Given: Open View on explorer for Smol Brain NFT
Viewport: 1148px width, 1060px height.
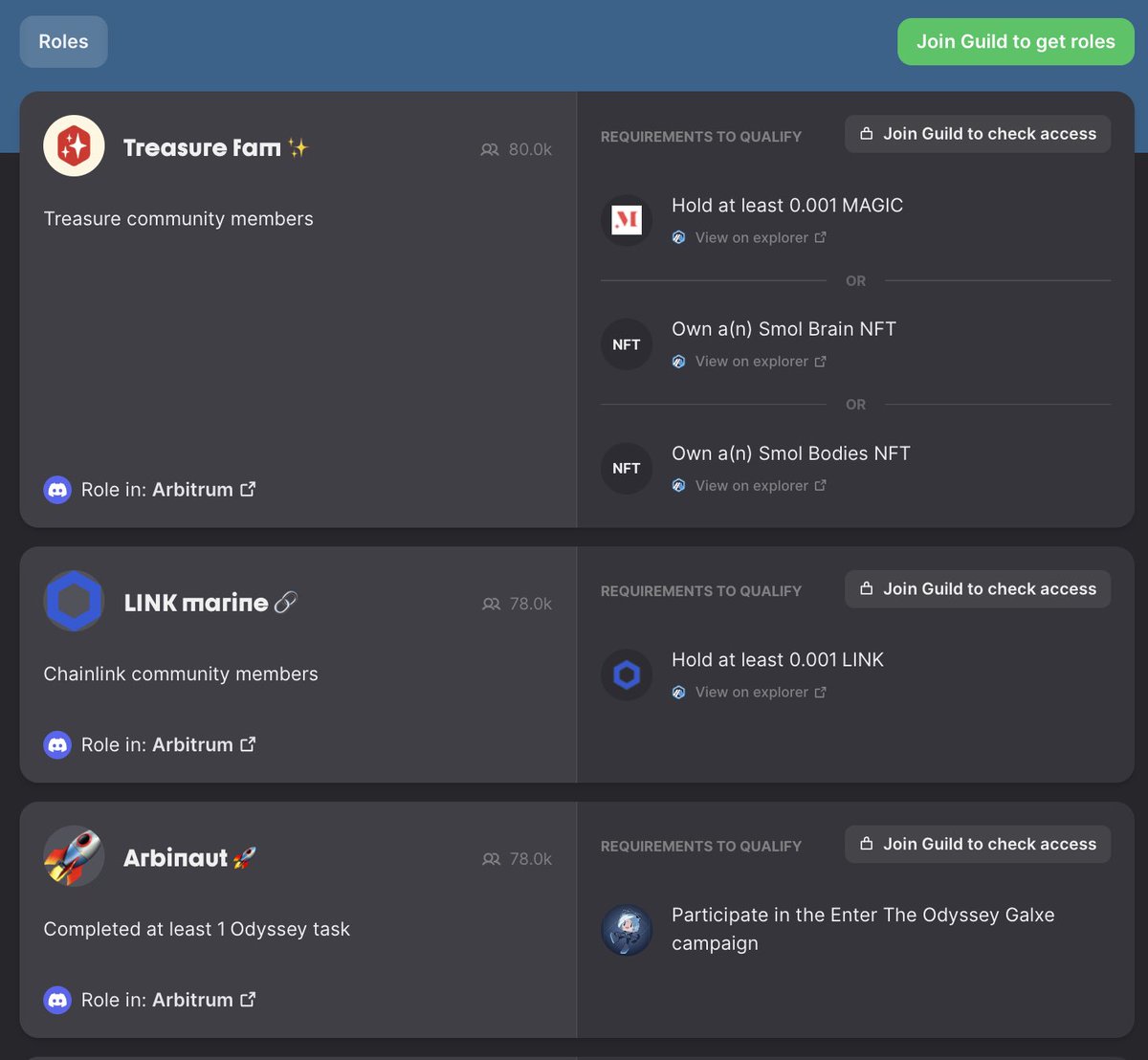Looking at the screenshot, I should [x=761, y=362].
